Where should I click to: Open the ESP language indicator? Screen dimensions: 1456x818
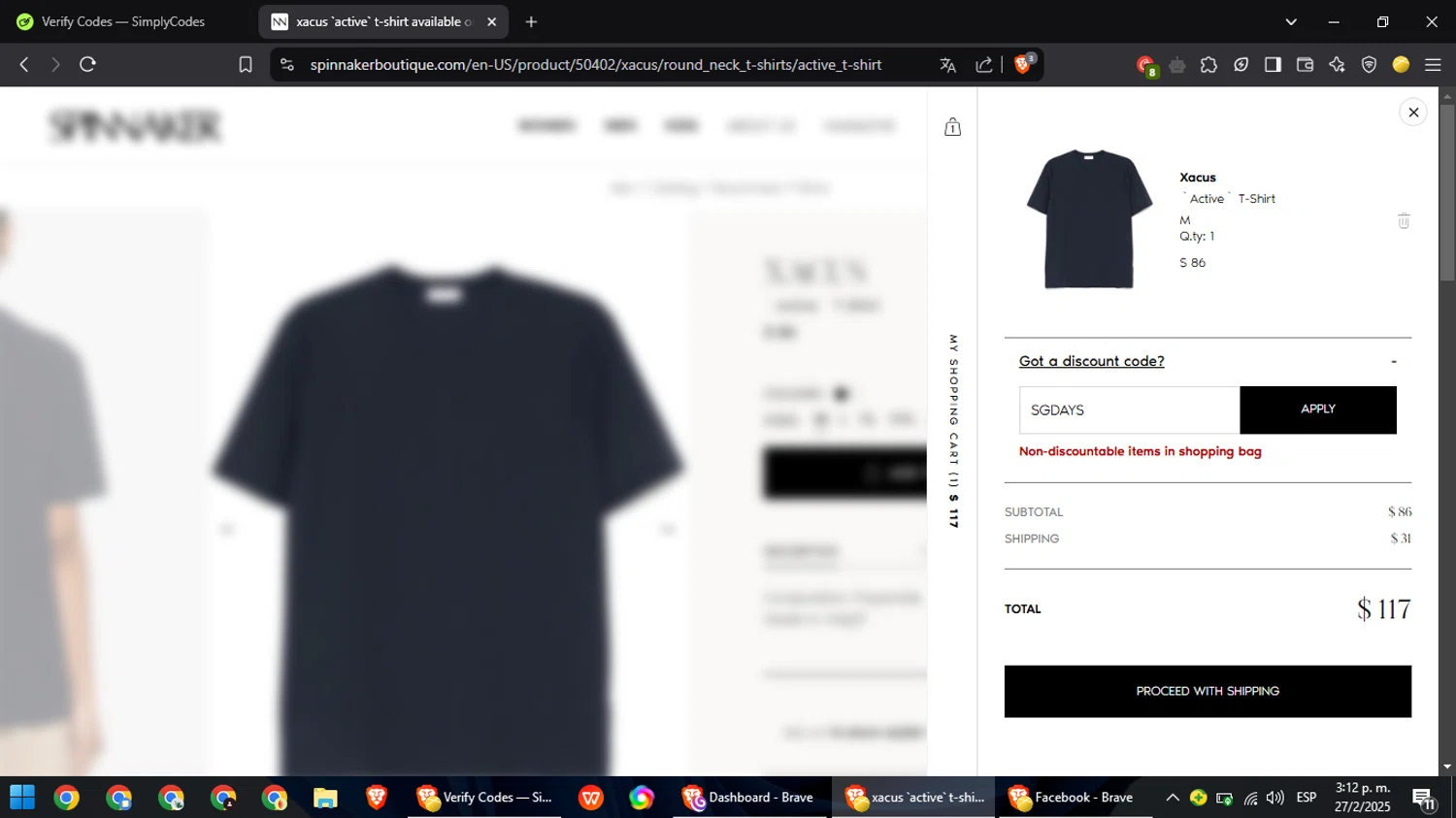(x=1307, y=798)
